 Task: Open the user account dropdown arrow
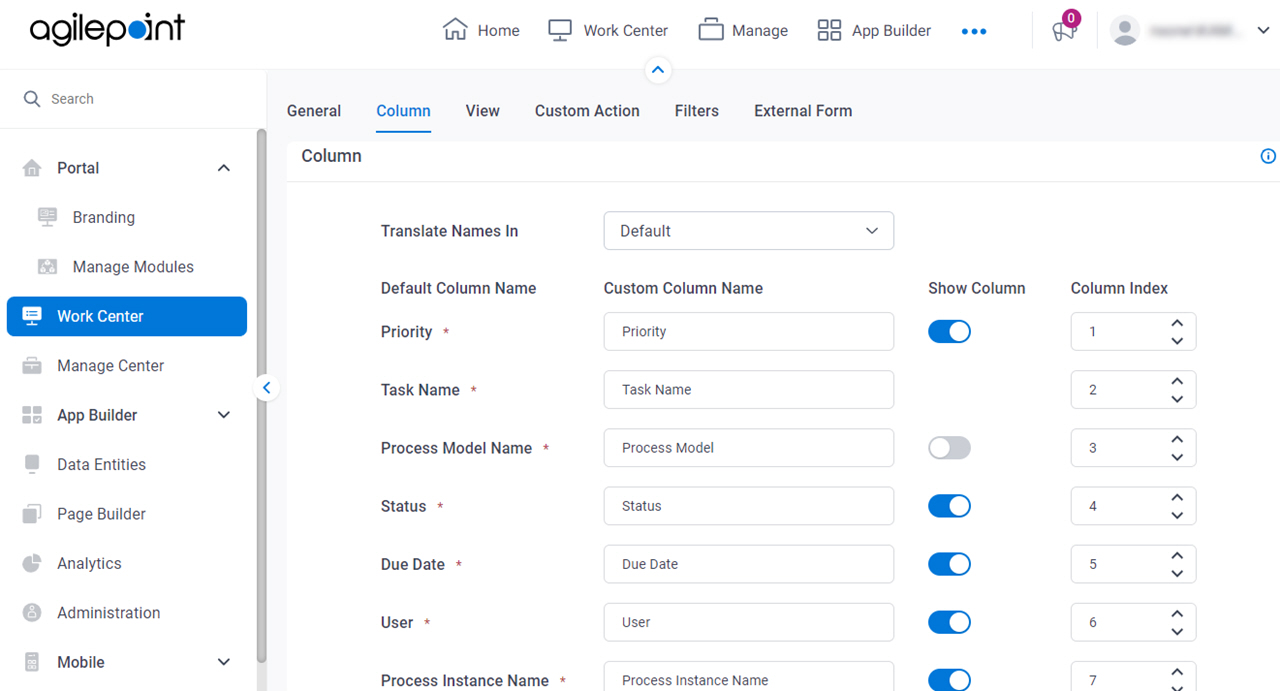coord(1263,31)
